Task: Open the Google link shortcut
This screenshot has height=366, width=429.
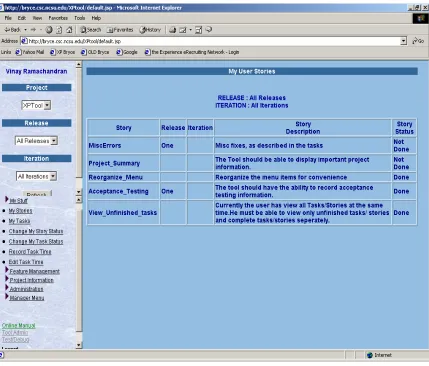Action: pos(127,52)
